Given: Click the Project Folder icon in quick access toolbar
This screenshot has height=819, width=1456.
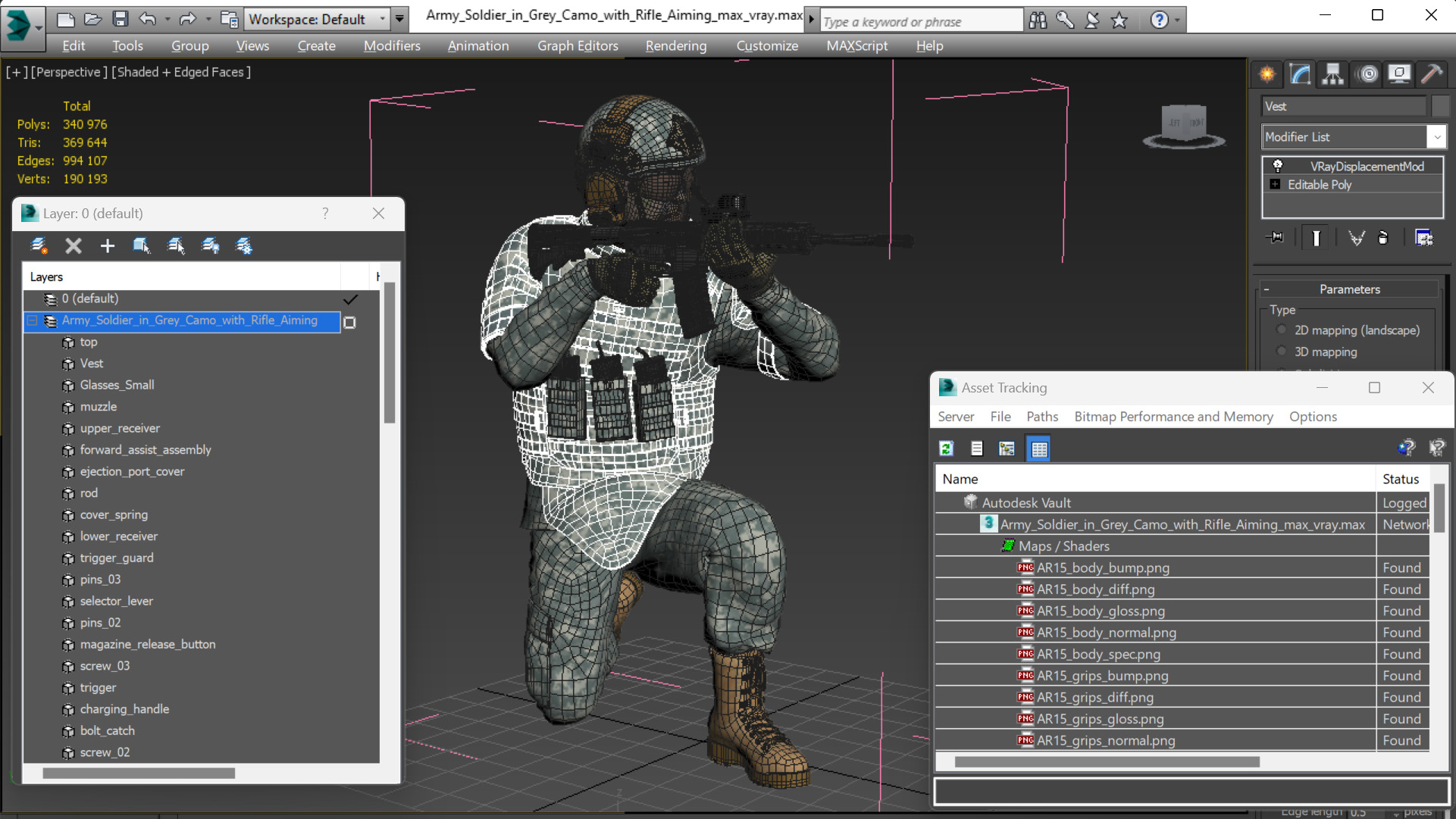Looking at the screenshot, I should pos(228,19).
